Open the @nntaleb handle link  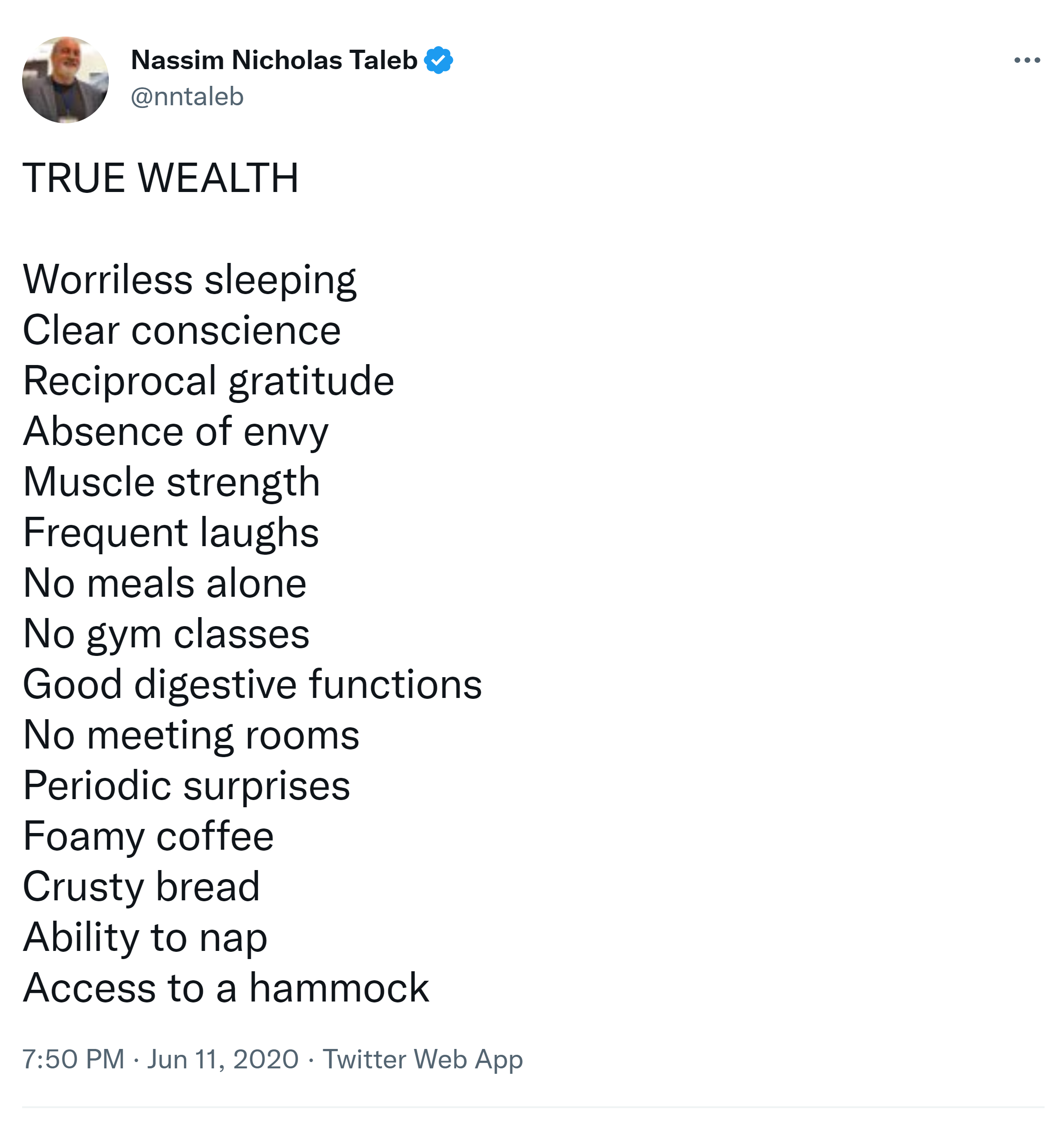pyautogui.click(x=187, y=97)
